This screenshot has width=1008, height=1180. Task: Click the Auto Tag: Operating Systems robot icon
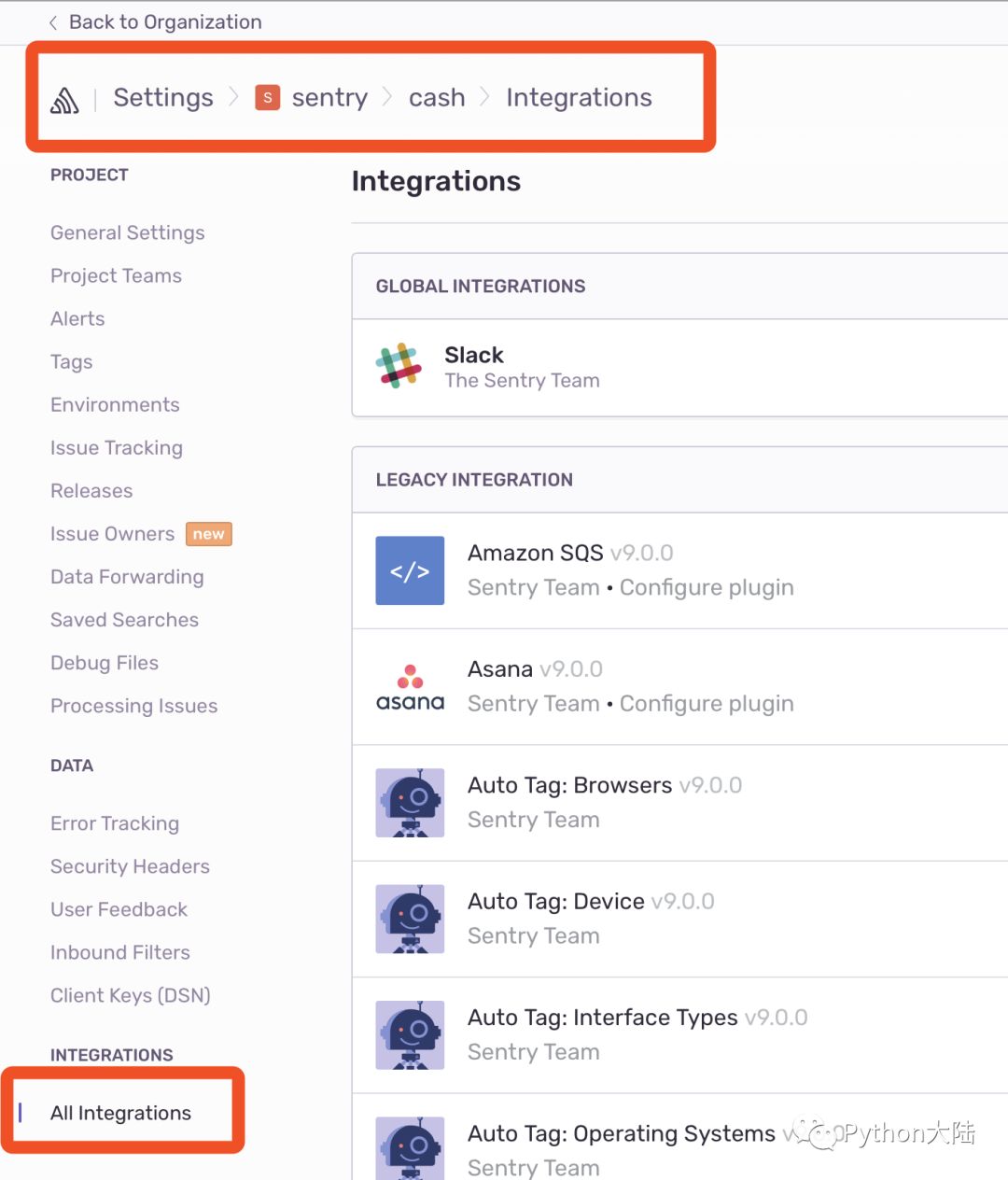[x=410, y=1149]
